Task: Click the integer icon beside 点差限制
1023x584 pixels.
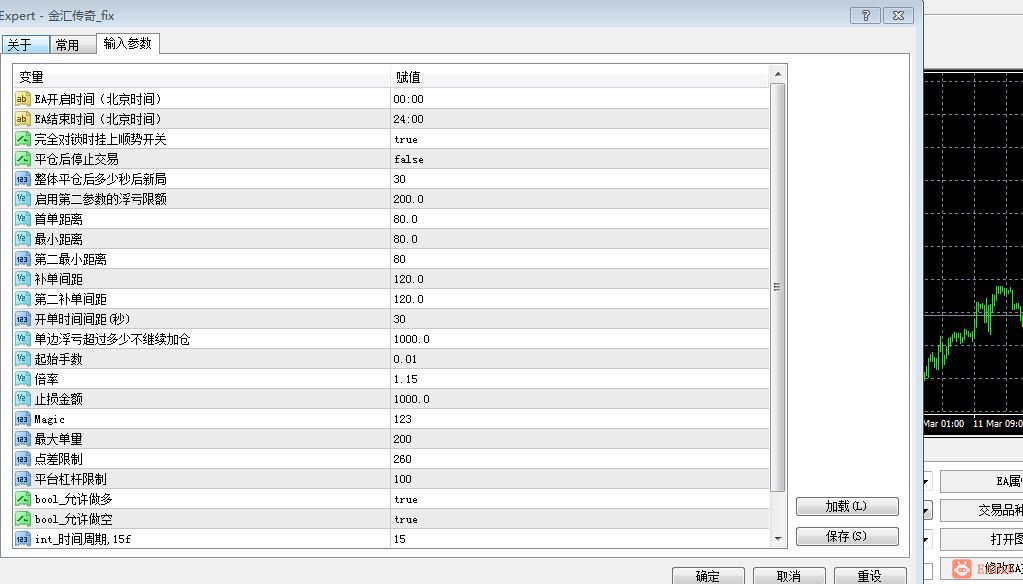Action: (x=22, y=459)
